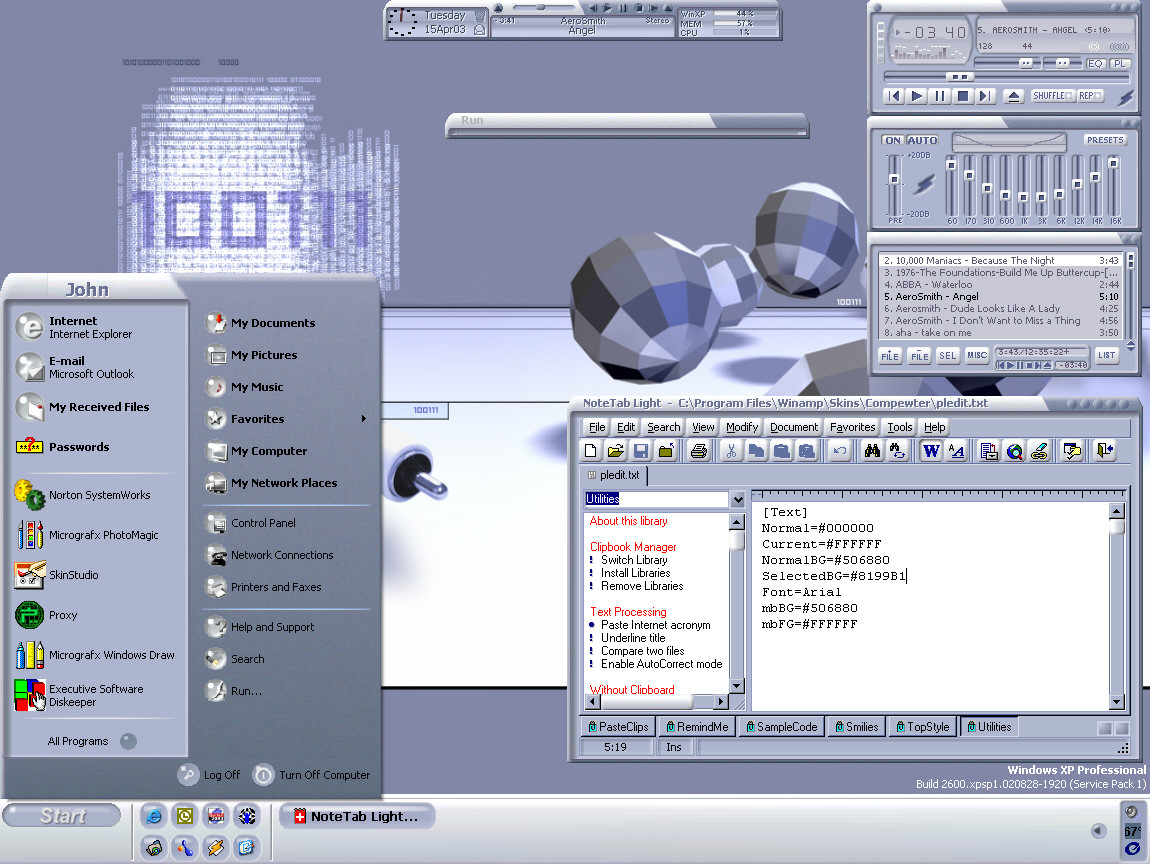Click Cut scissors icon in NoteTab toolbar
This screenshot has height=865, width=1150.
click(731, 451)
